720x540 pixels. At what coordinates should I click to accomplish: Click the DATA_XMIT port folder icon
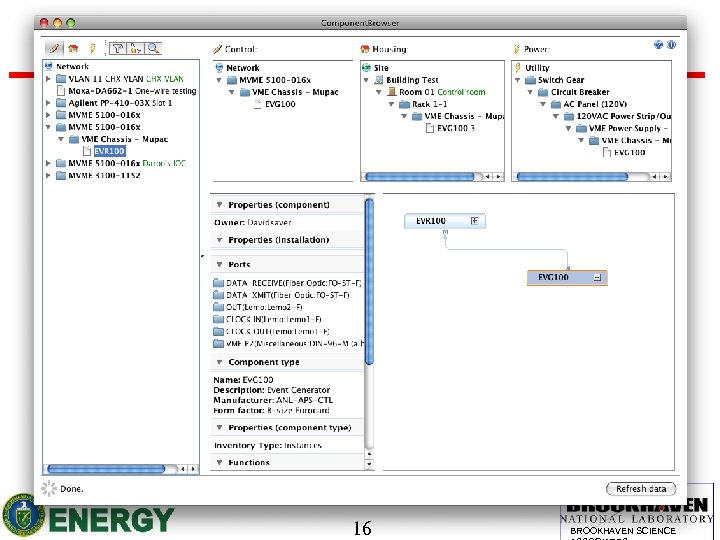[218, 295]
